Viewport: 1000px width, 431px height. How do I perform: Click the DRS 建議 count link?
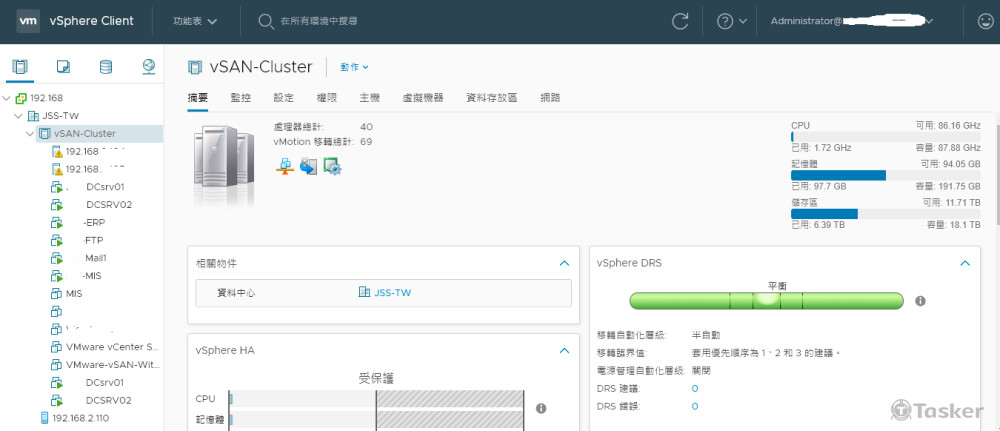tap(695, 388)
